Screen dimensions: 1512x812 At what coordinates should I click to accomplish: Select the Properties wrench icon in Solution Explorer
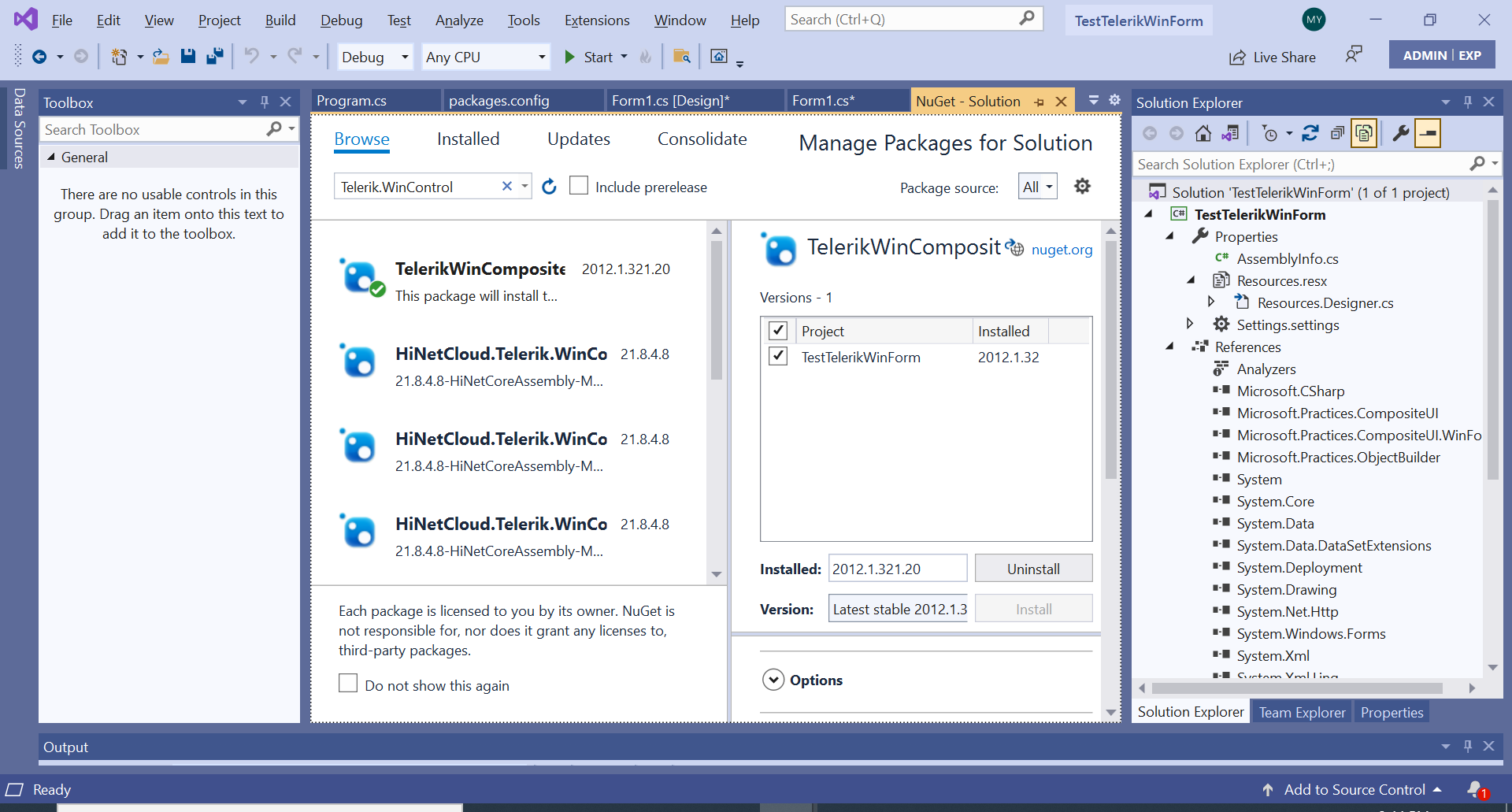tap(1399, 133)
